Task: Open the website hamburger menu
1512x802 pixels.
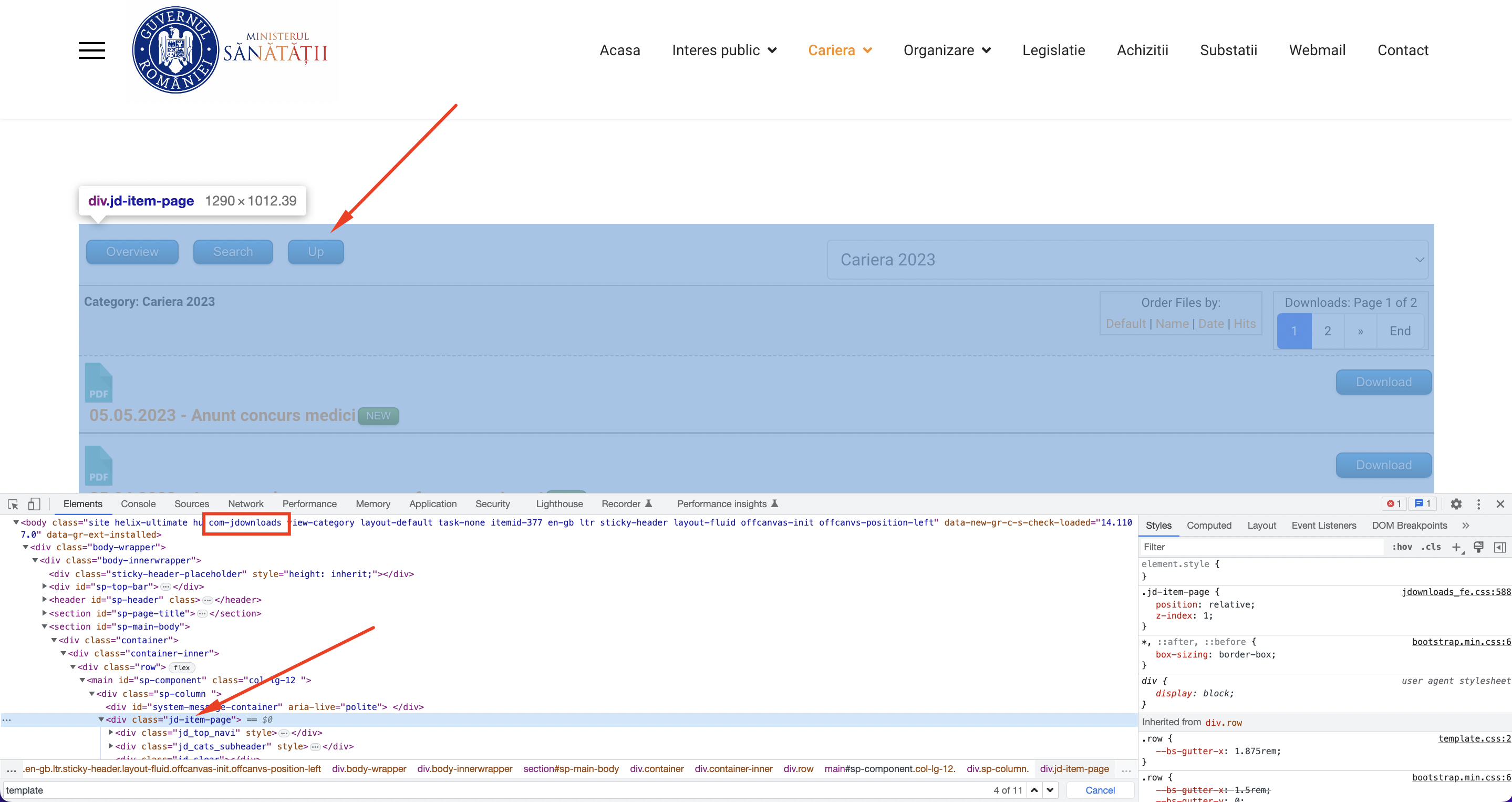Action: tap(91, 50)
